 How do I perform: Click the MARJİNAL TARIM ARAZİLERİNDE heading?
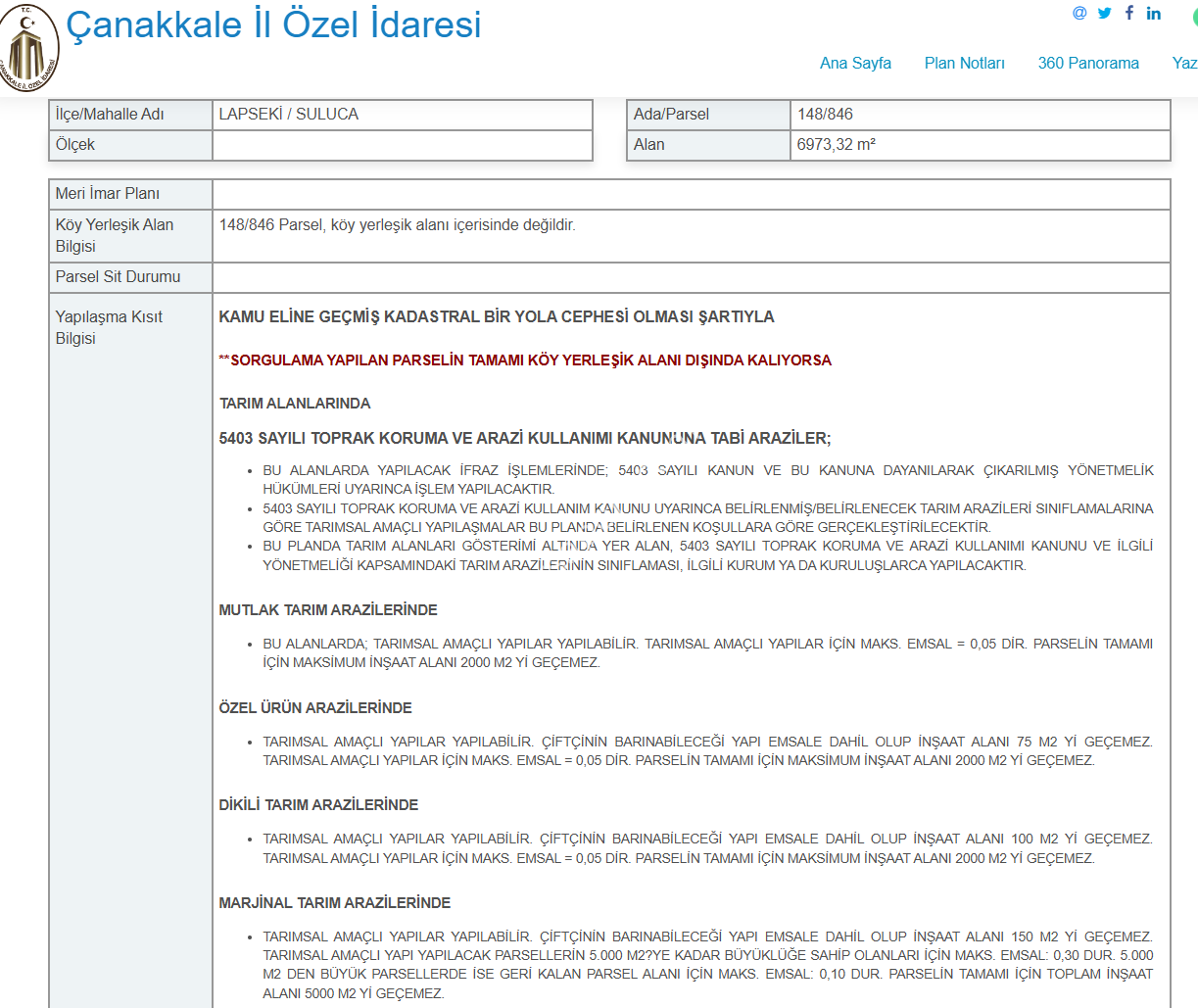click(x=334, y=903)
